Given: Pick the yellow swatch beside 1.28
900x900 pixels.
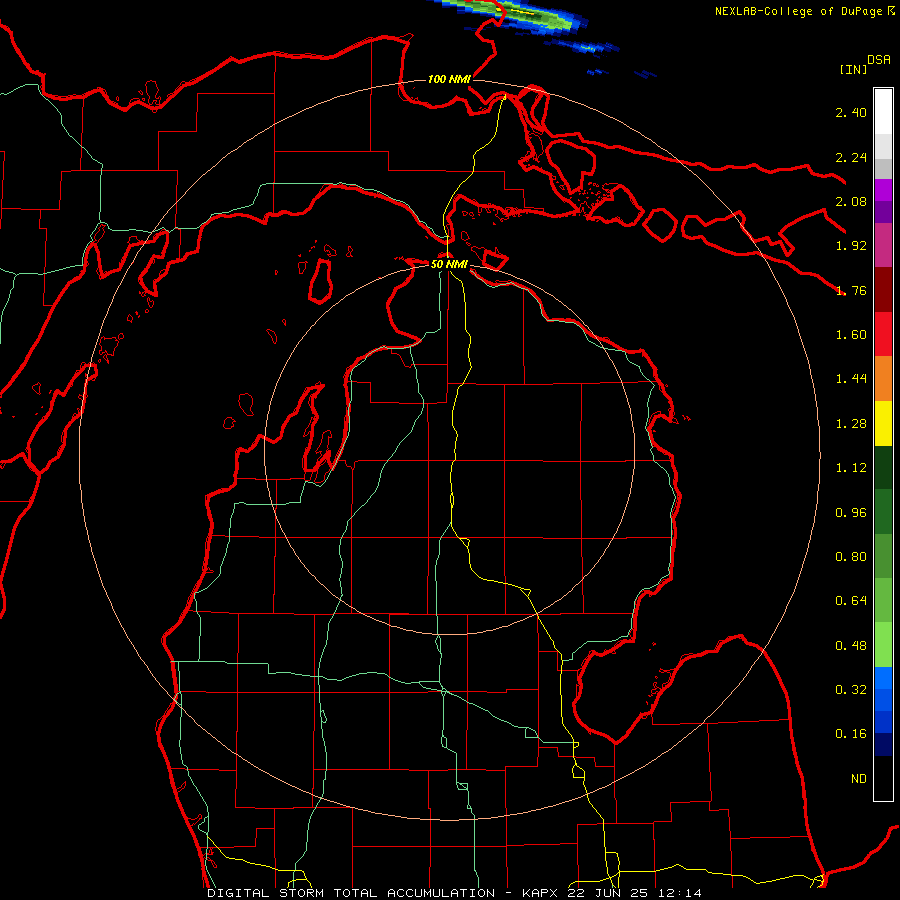Looking at the screenshot, I should click(883, 423).
